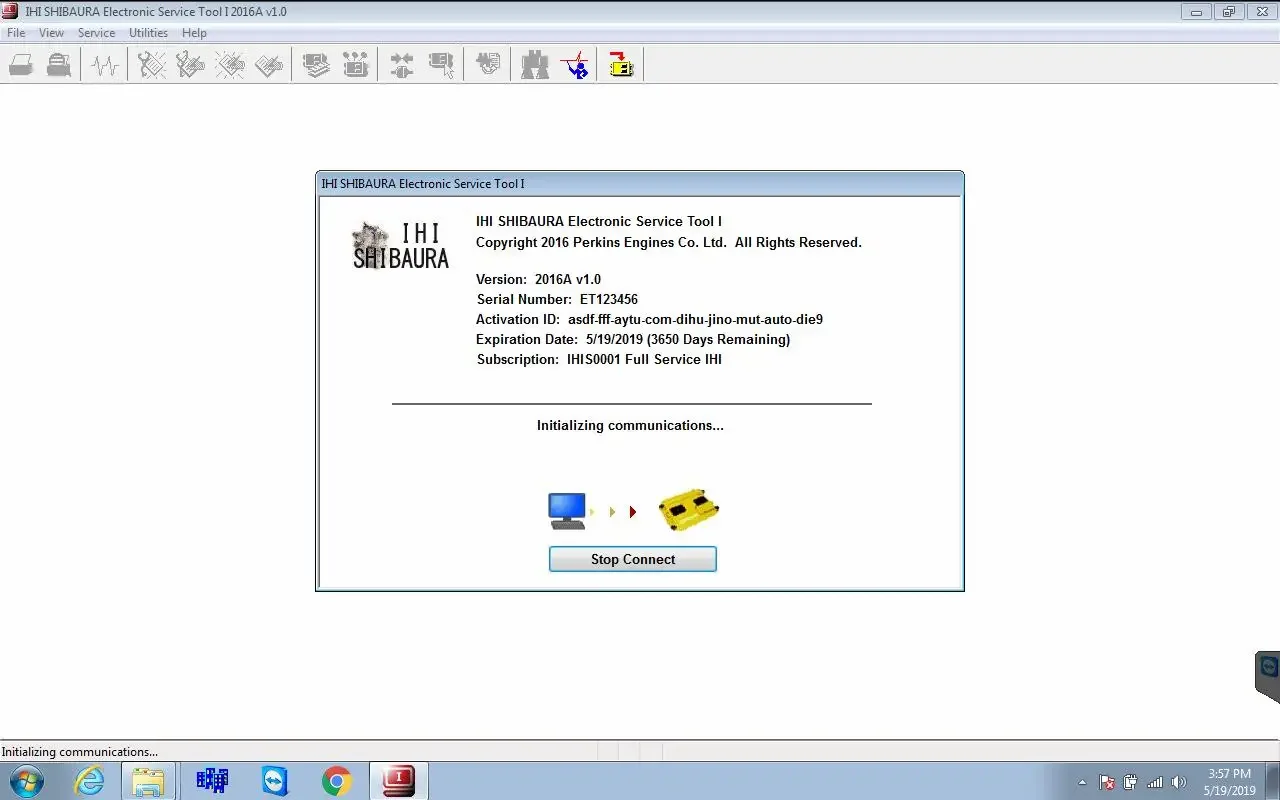Show Active Event Codes from the toolbar
This screenshot has width=1280, height=800.
click(230, 66)
